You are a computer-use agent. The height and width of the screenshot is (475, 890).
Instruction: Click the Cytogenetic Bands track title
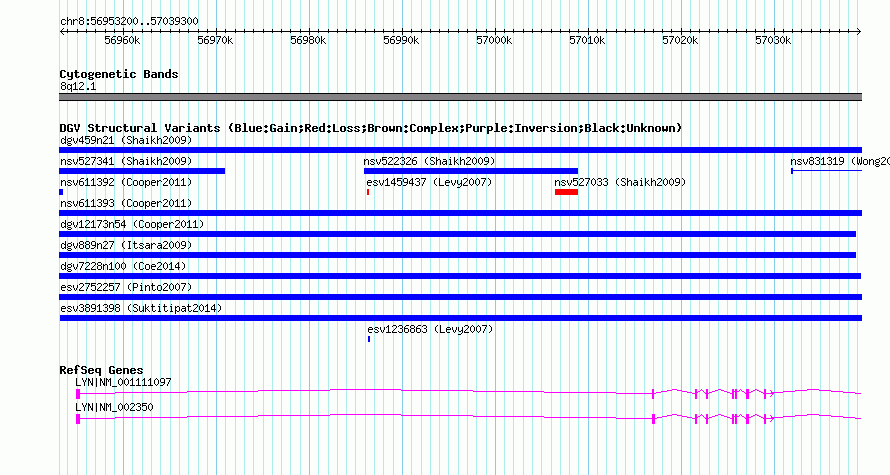119,74
